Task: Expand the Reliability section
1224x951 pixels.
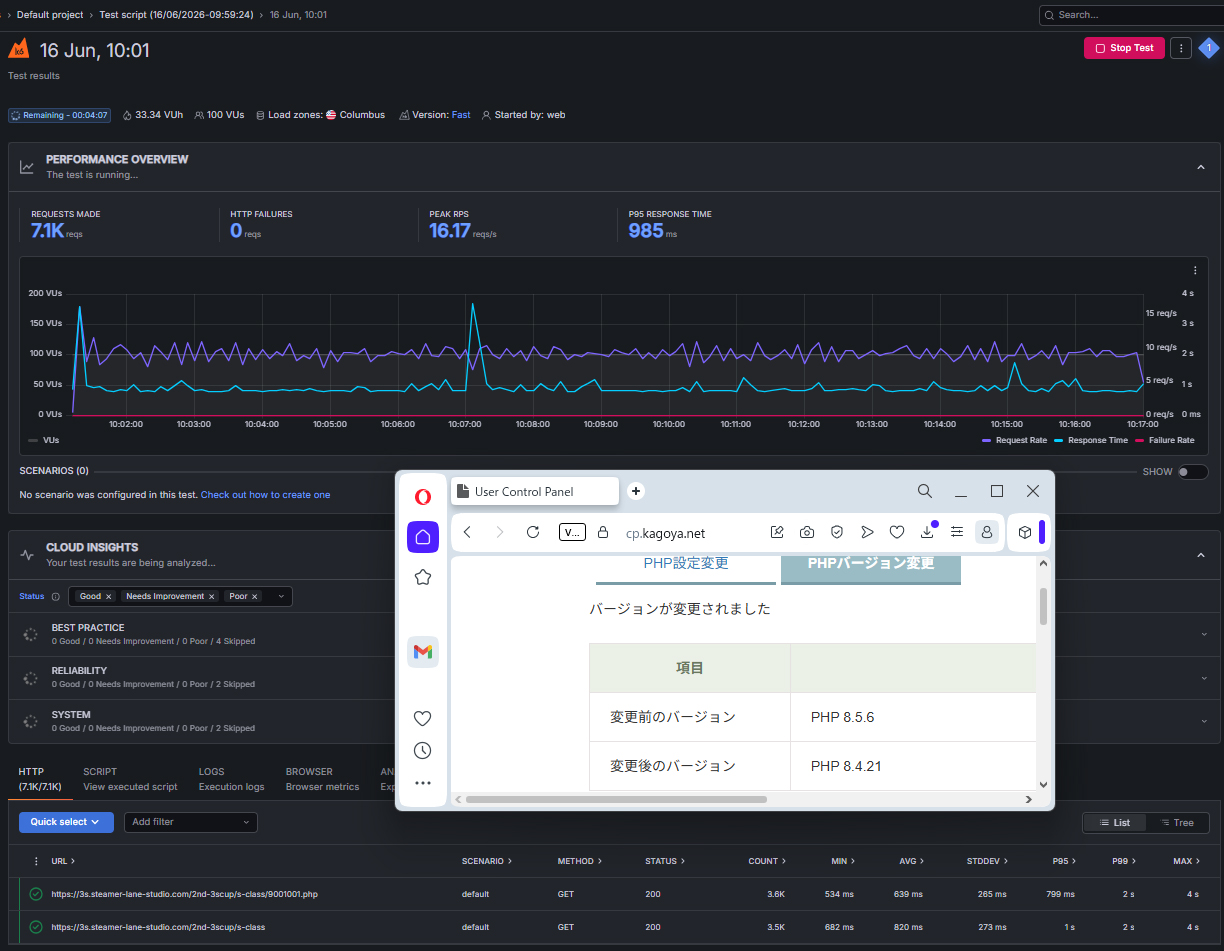Action: pos(1203,677)
